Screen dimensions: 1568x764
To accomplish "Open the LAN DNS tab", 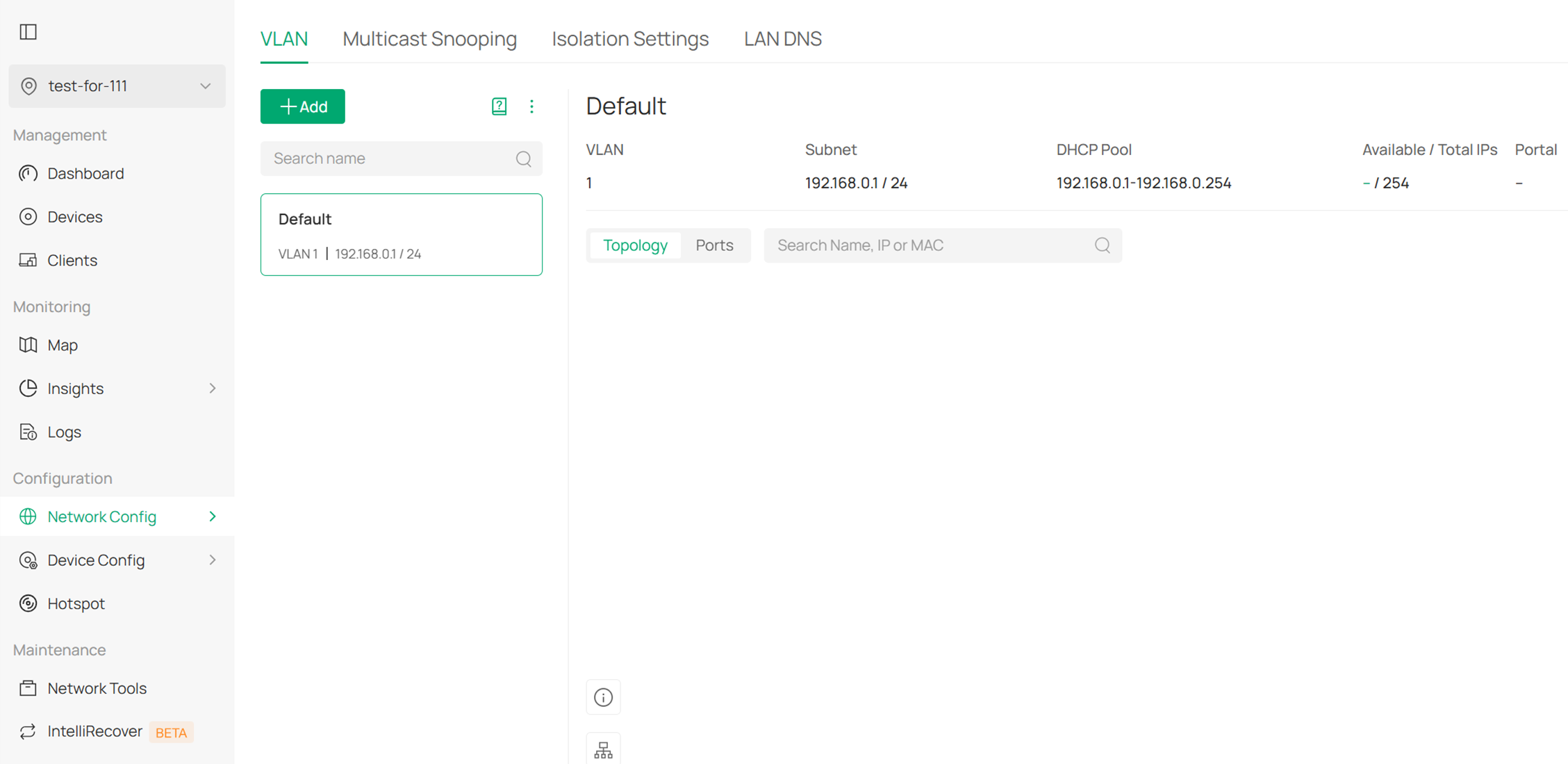I will tap(782, 39).
